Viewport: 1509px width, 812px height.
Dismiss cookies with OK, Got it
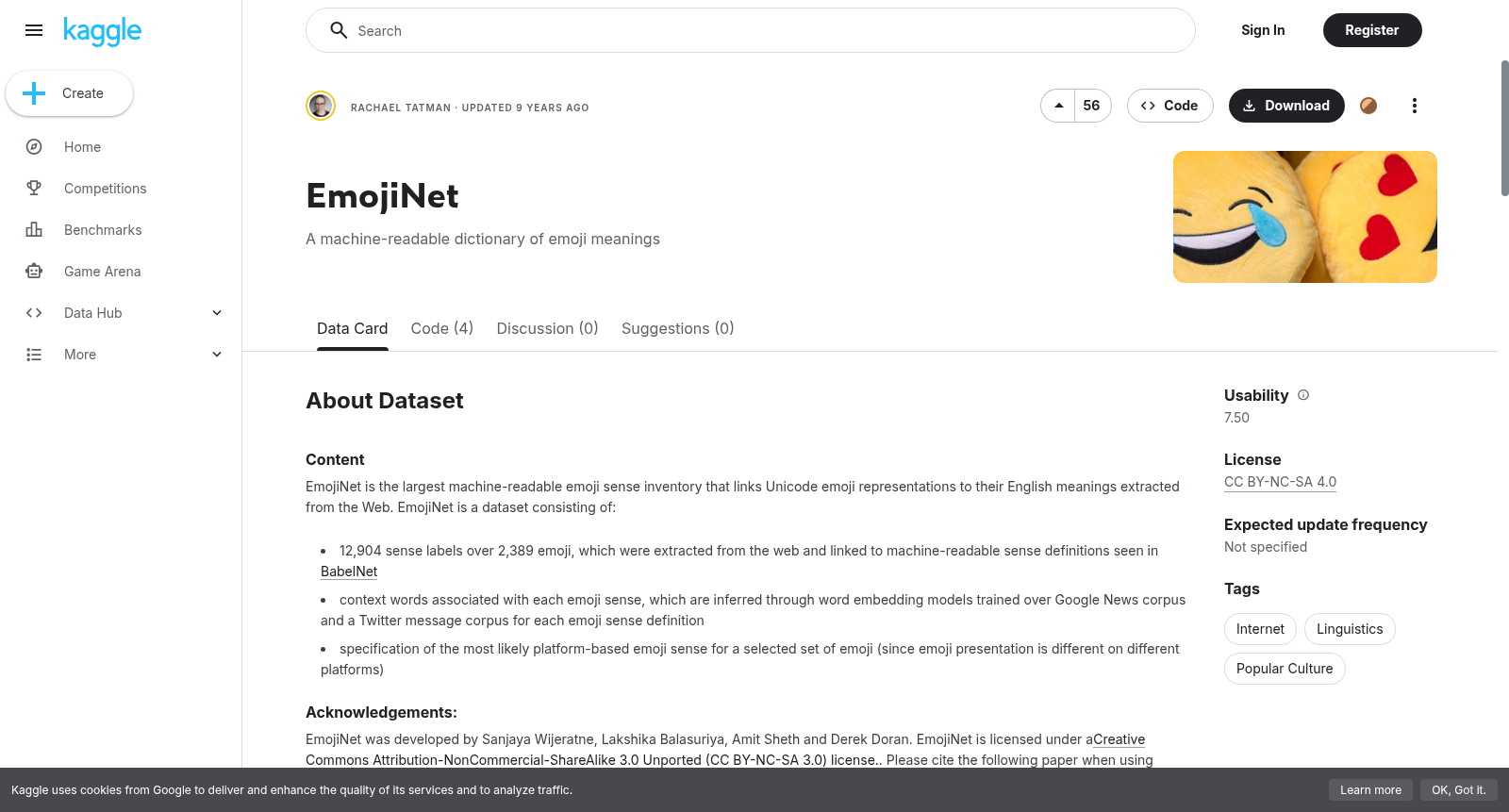coord(1458,790)
